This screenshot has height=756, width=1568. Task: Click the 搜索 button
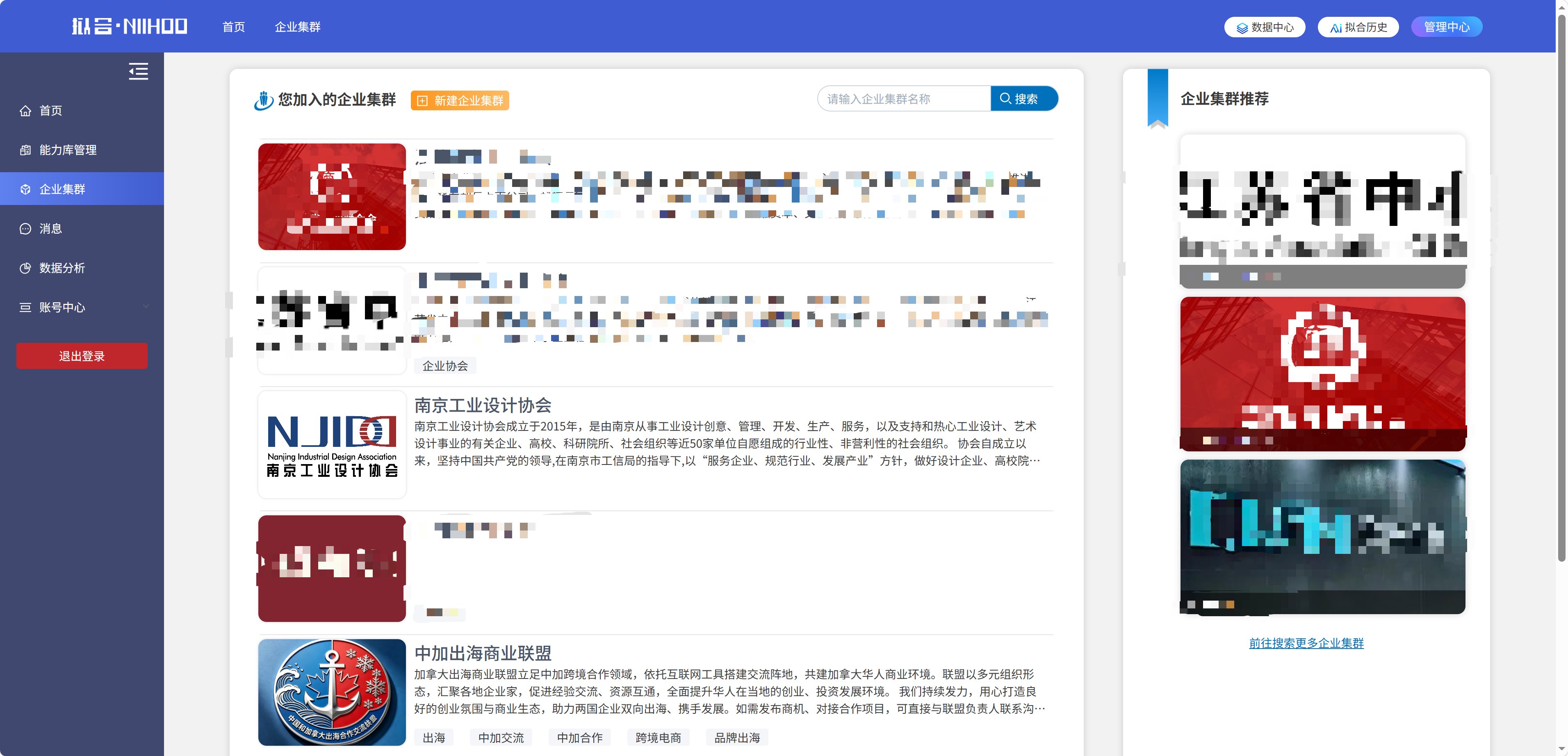(x=1024, y=99)
